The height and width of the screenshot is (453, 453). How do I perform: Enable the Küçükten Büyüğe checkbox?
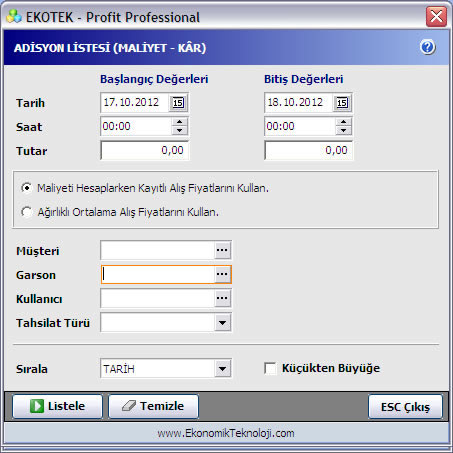[x=270, y=368]
